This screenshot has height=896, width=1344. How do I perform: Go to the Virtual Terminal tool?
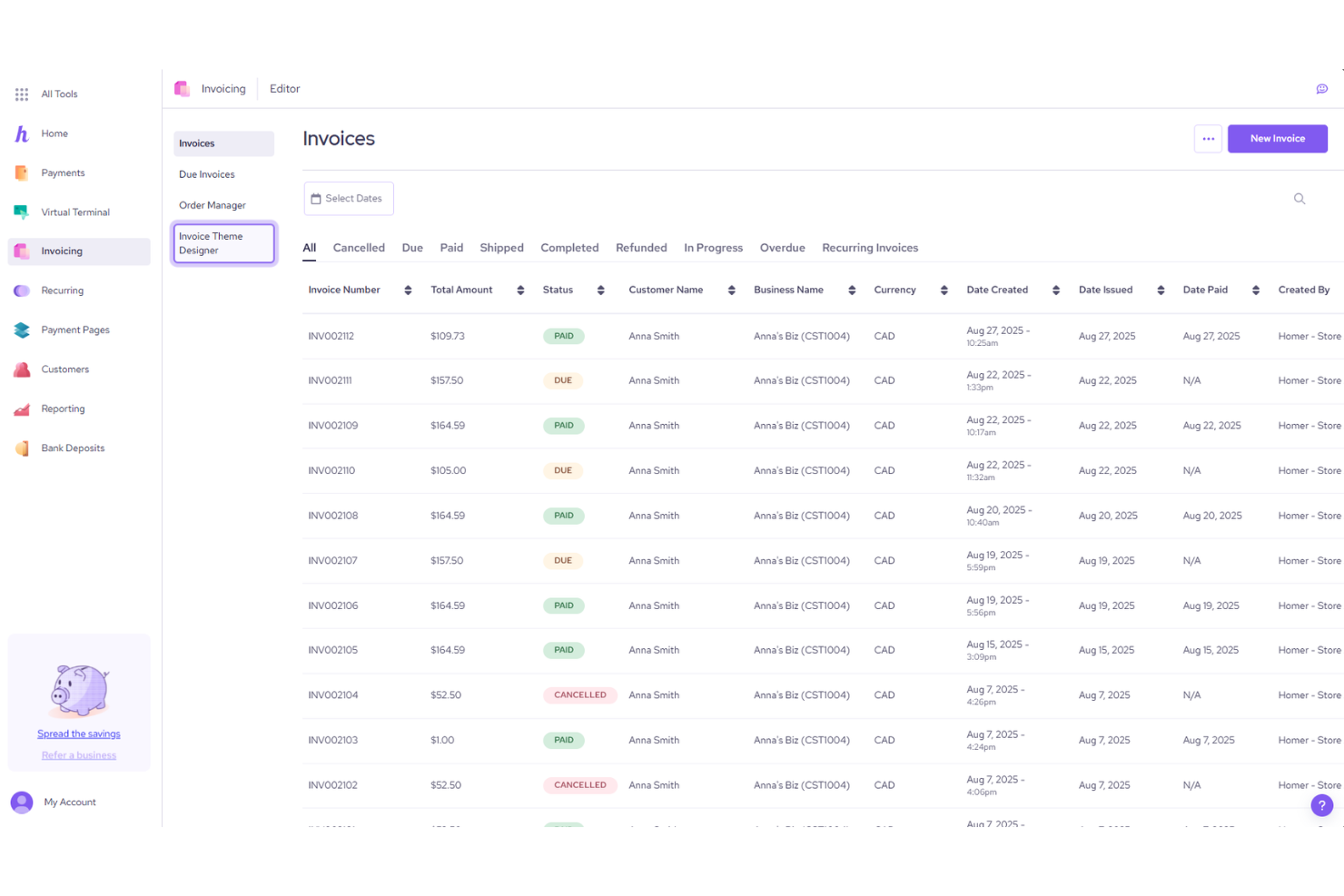[21, 212]
